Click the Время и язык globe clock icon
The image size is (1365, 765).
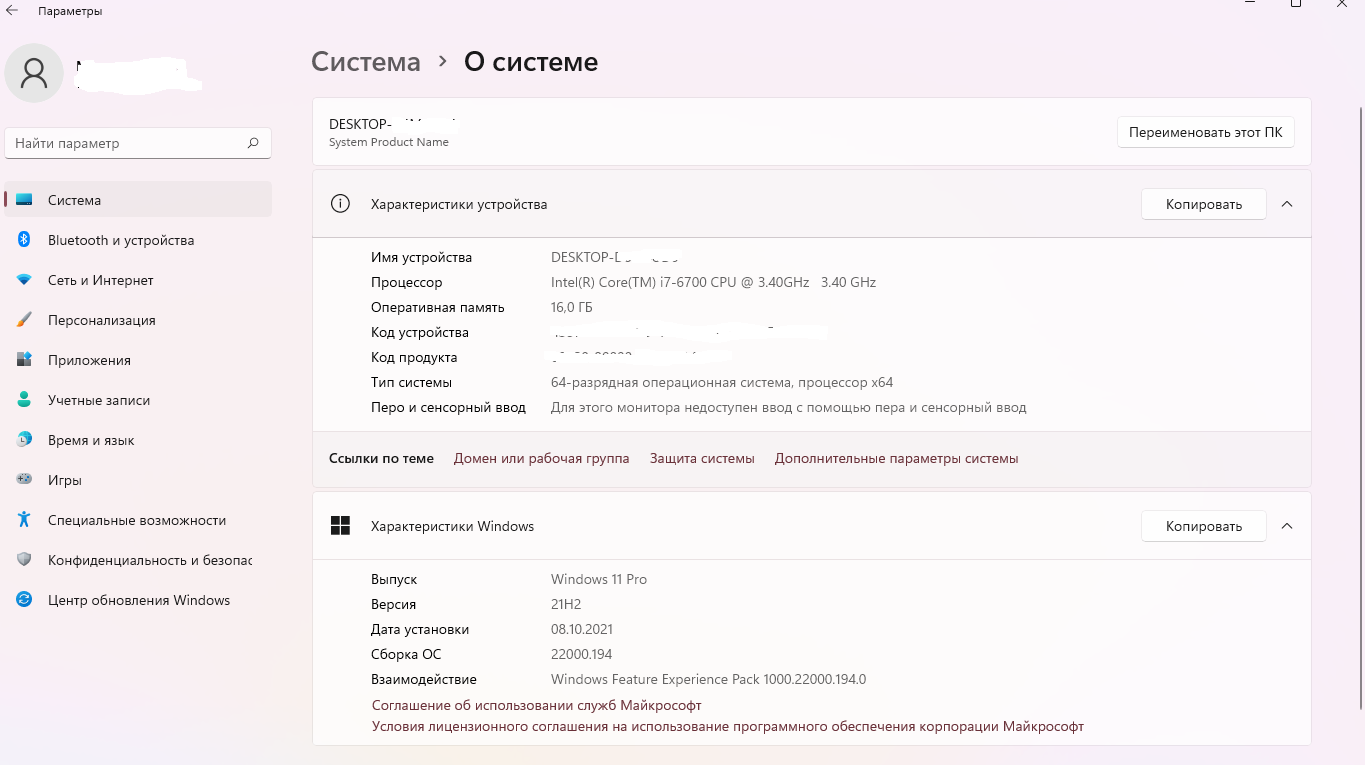[x=24, y=440]
